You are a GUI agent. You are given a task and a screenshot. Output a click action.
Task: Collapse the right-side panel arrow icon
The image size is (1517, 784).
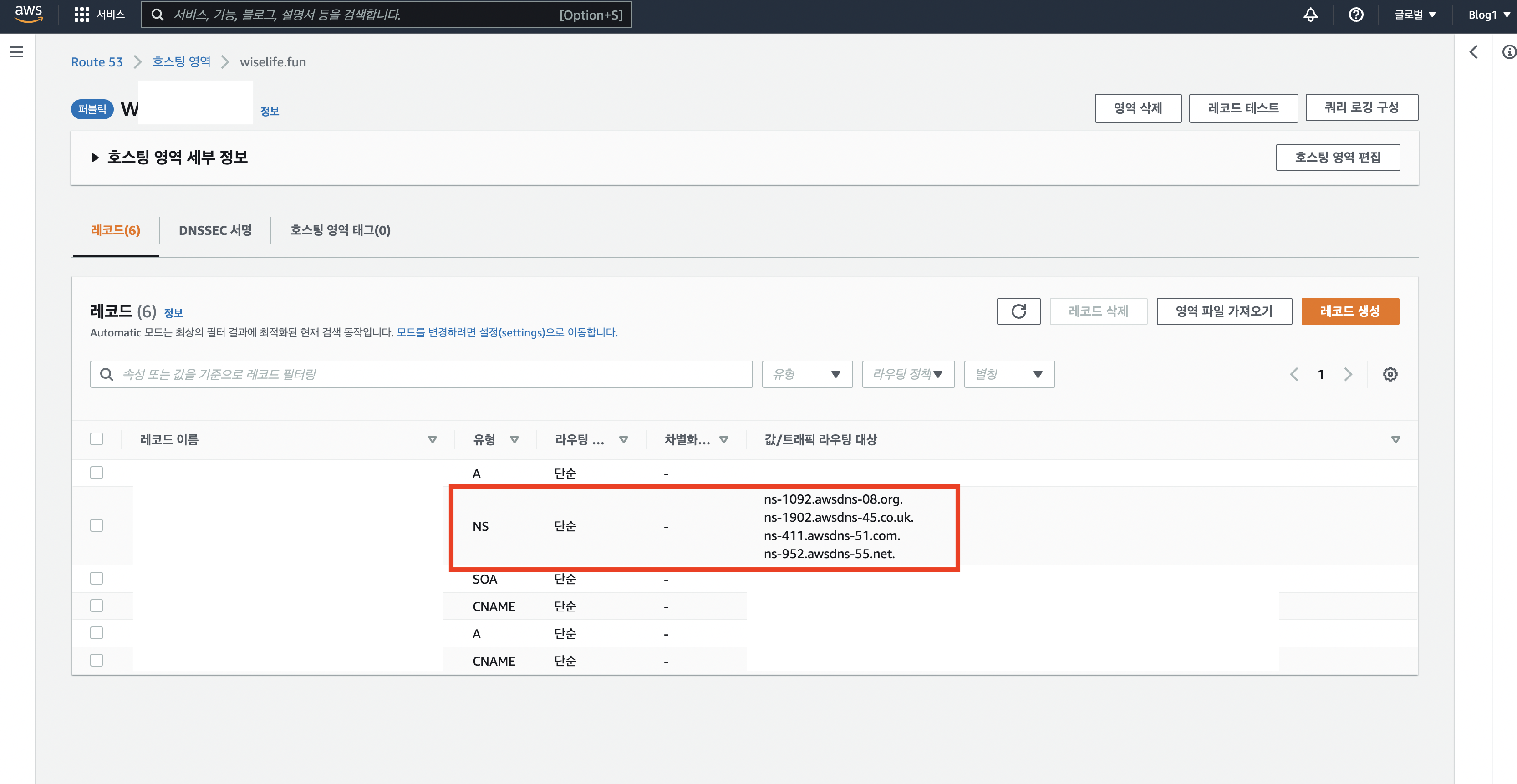coord(1473,52)
